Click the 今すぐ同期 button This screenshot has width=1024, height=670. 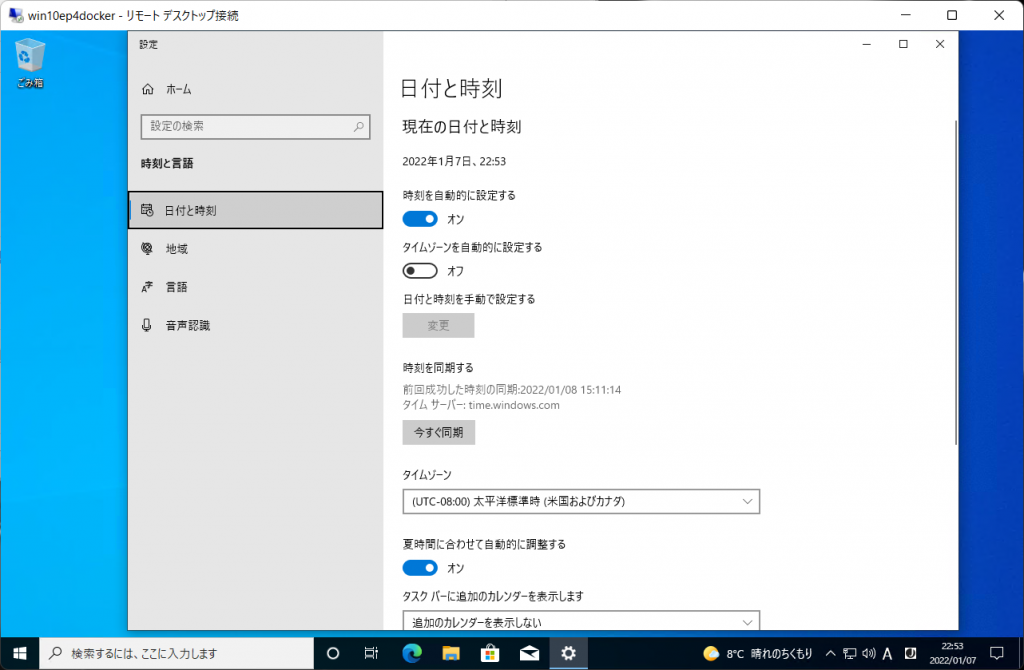pos(438,432)
